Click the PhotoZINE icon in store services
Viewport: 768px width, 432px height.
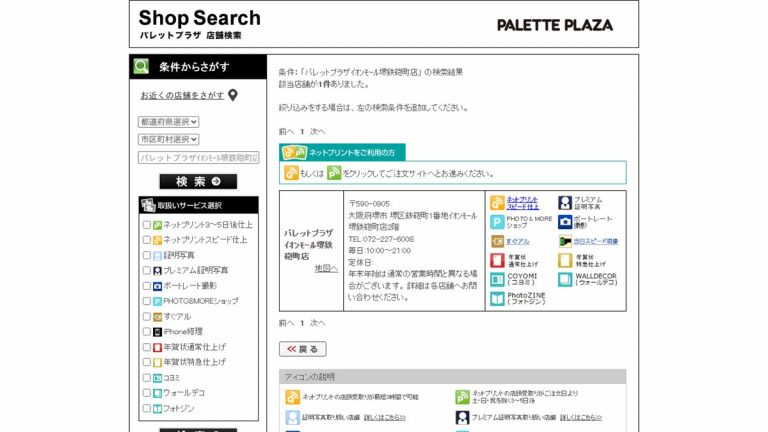pyautogui.click(x=497, y=298)
